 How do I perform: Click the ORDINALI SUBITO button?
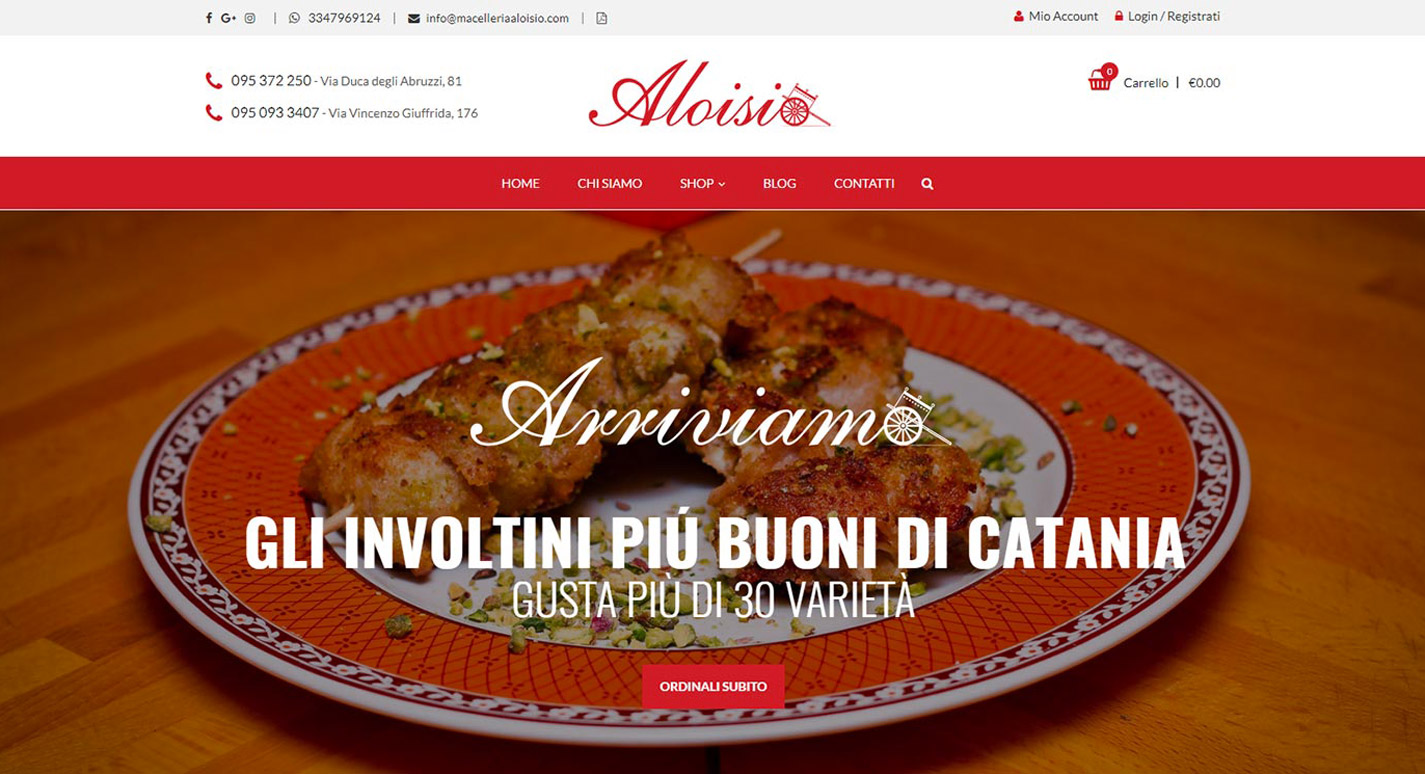click(x=713, y=687)
